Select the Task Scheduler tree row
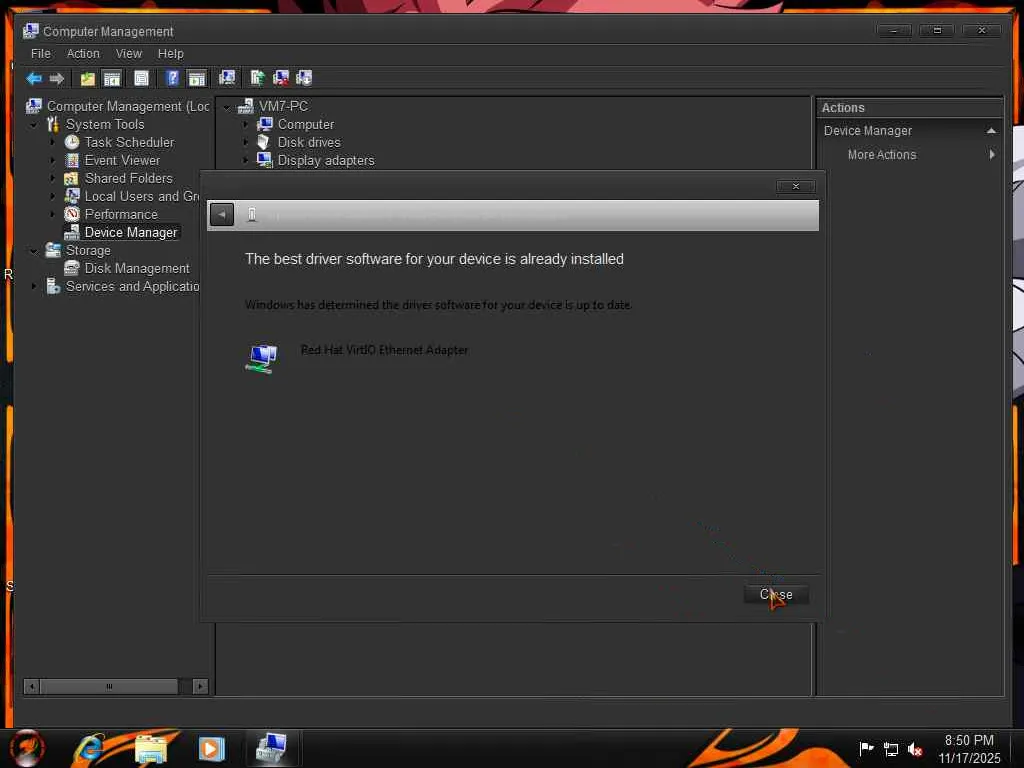This screenshot has width=1024, height=768. pos(129,142)
